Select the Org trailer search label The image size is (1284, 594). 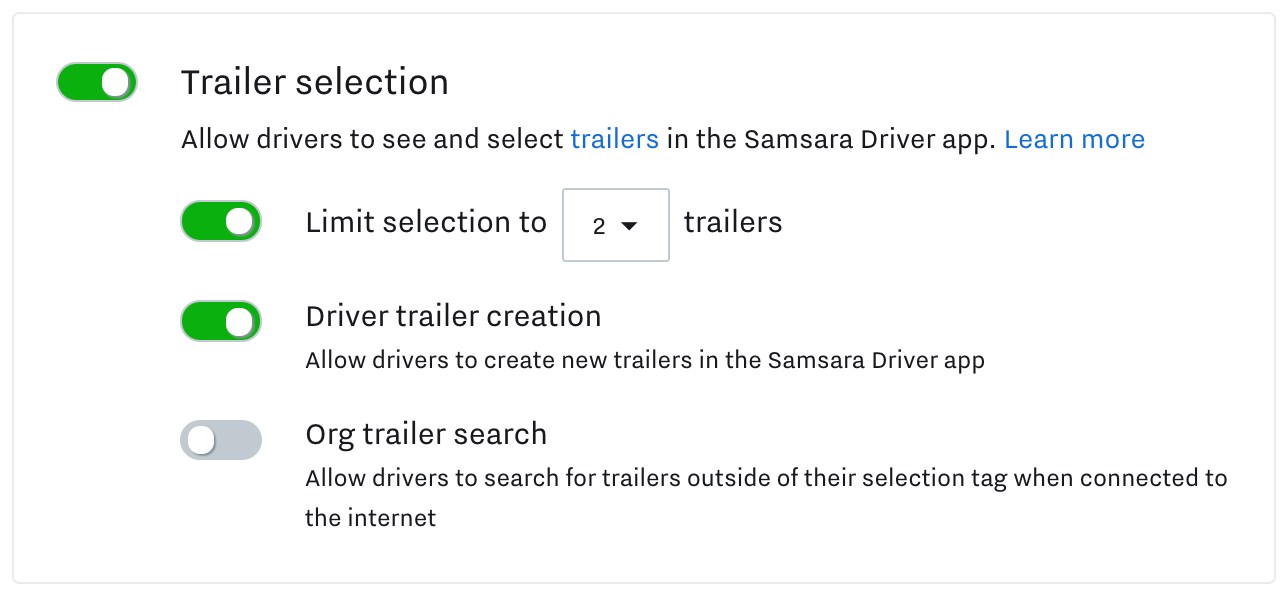click(x=426, y=434)
